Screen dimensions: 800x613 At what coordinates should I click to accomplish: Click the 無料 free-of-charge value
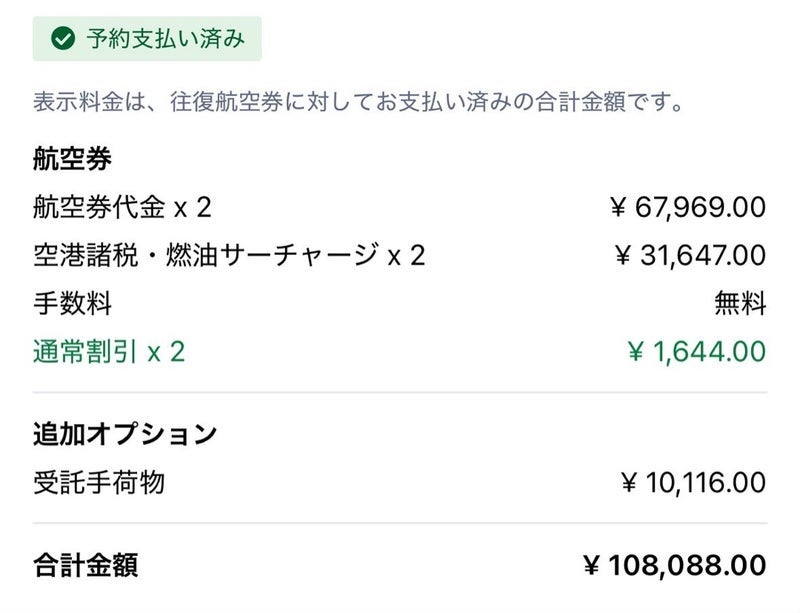tap(740, 304)
